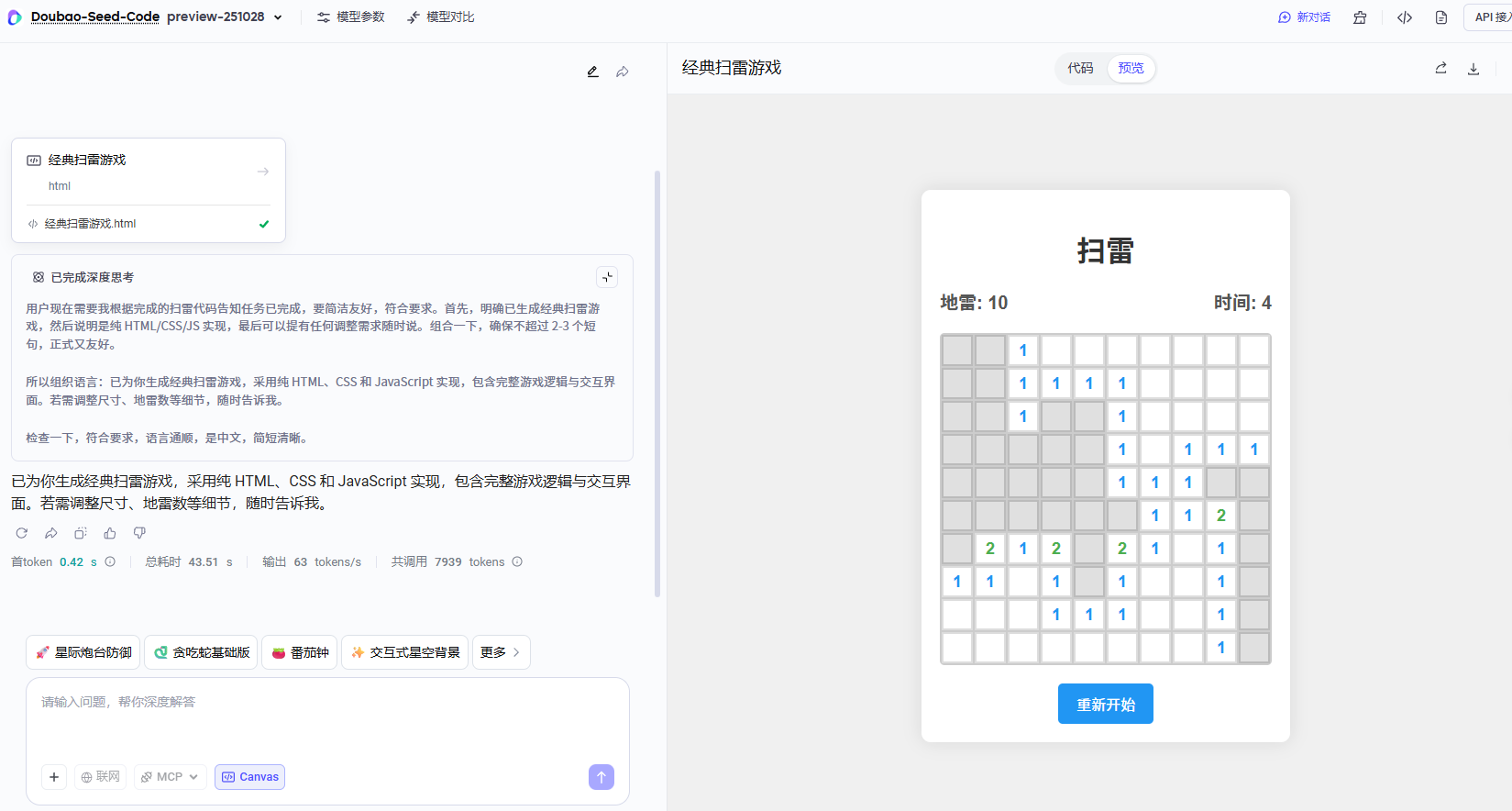Image resolution: width=1512 pixels, height=811 pixels.
Task: Click the 扫雷 game title
Action: [x=1106, y=250]
